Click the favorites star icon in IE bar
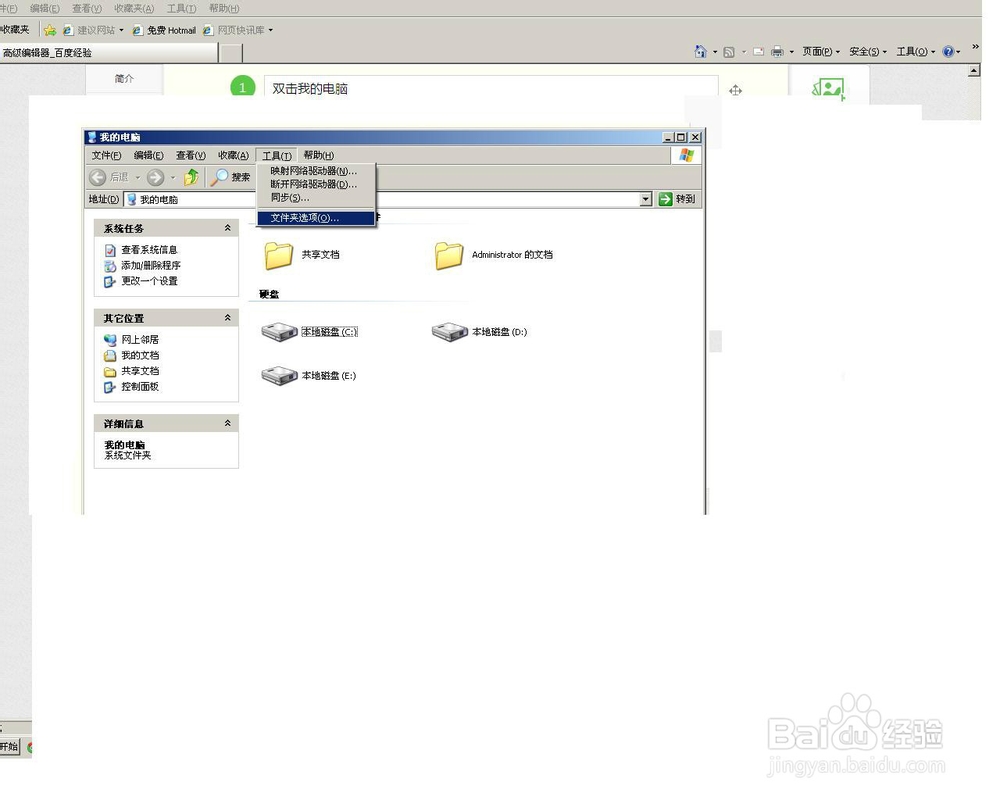Image resolution: width=1000 pixels, height=800 pixels. click(50, 30)
